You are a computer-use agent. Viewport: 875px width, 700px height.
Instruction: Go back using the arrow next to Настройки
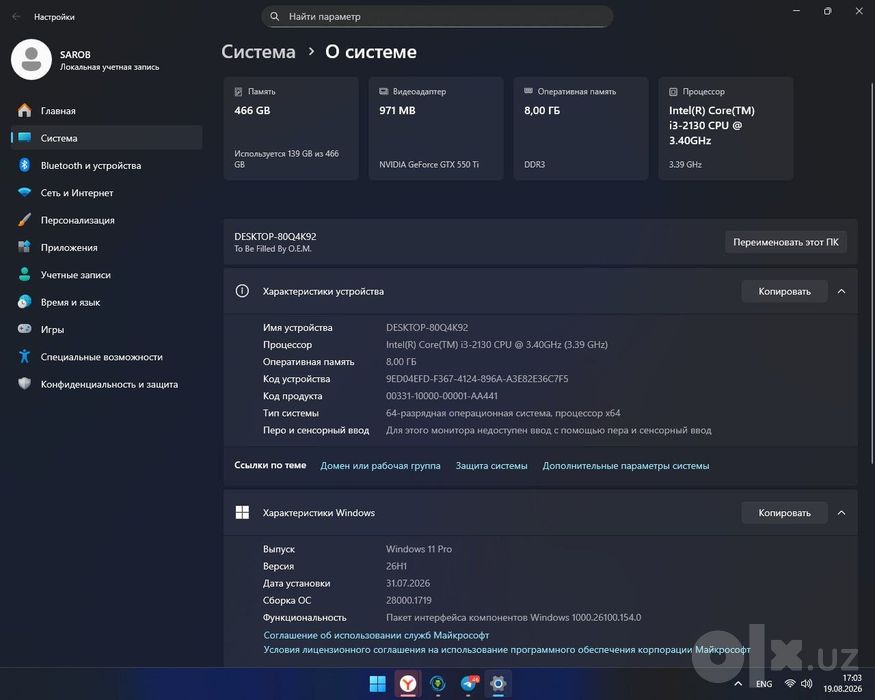pyautogui.click(x=16, y=17)
